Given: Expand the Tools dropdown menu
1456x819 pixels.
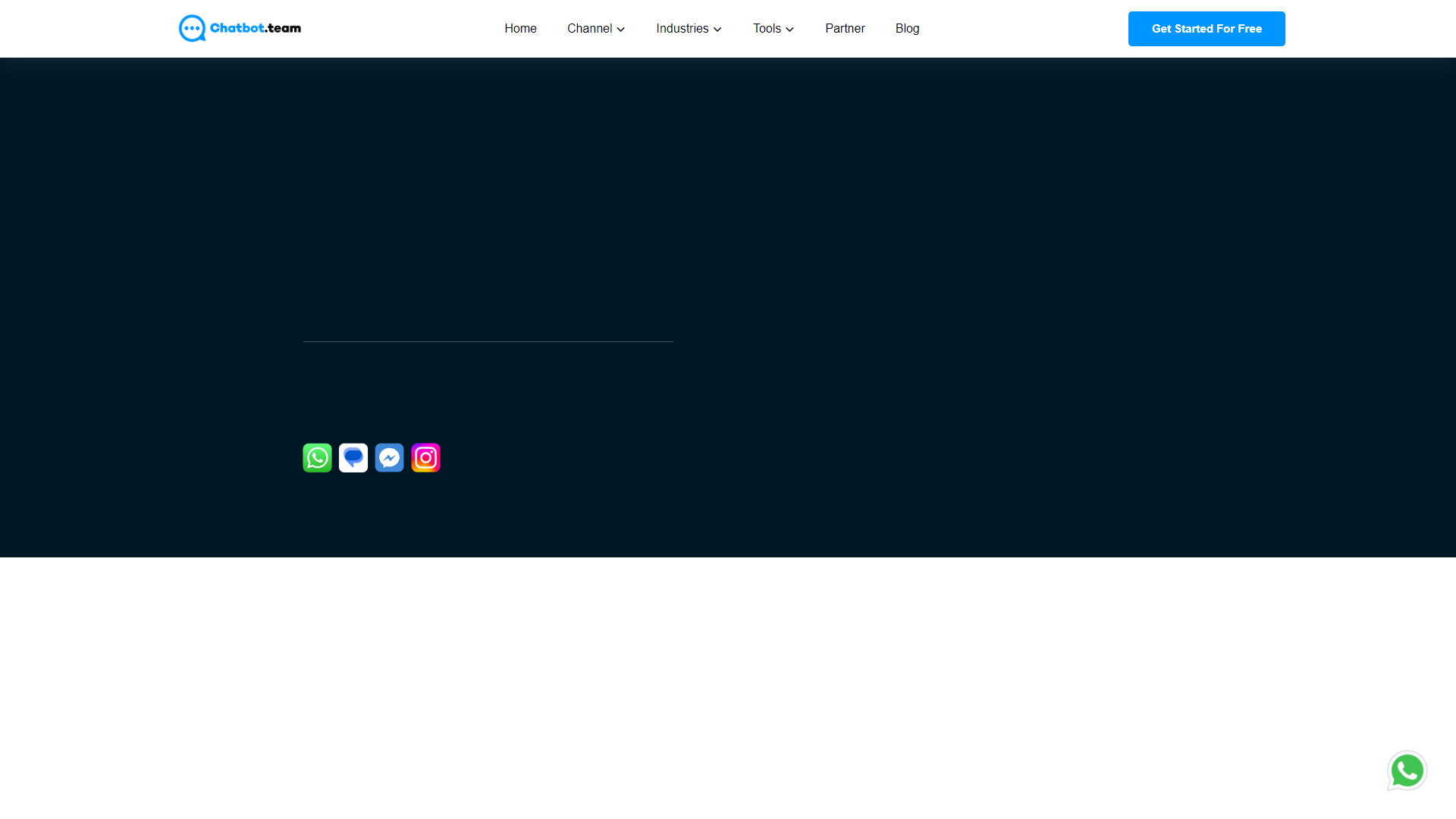Looking at the screenshot, I should tap(773, 28).
